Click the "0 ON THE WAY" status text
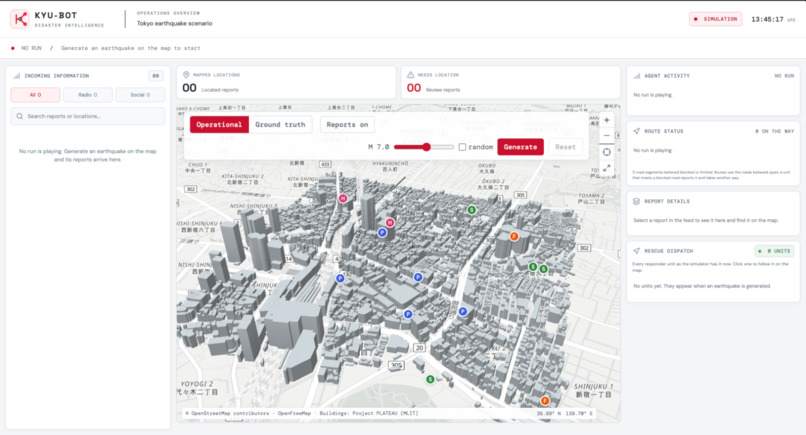Viewport: 806px width, 435px height. click(x=775, y=131)
